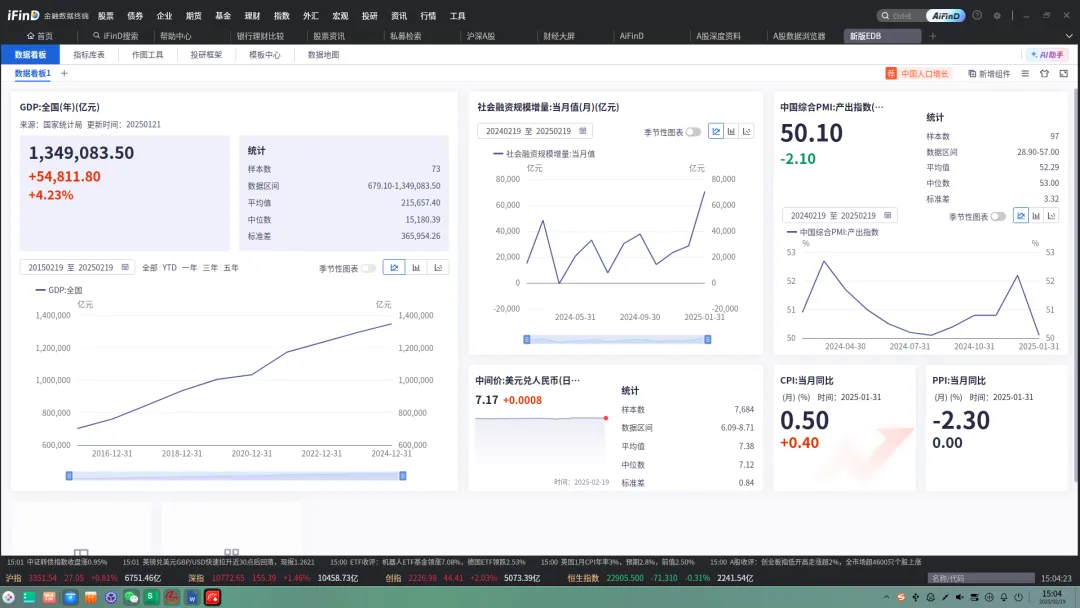Image resolution: width=1080 pixels, height=608 pixels.
Task: Add a new dashboard tab with plus
Action: click(x=64, y=74)
